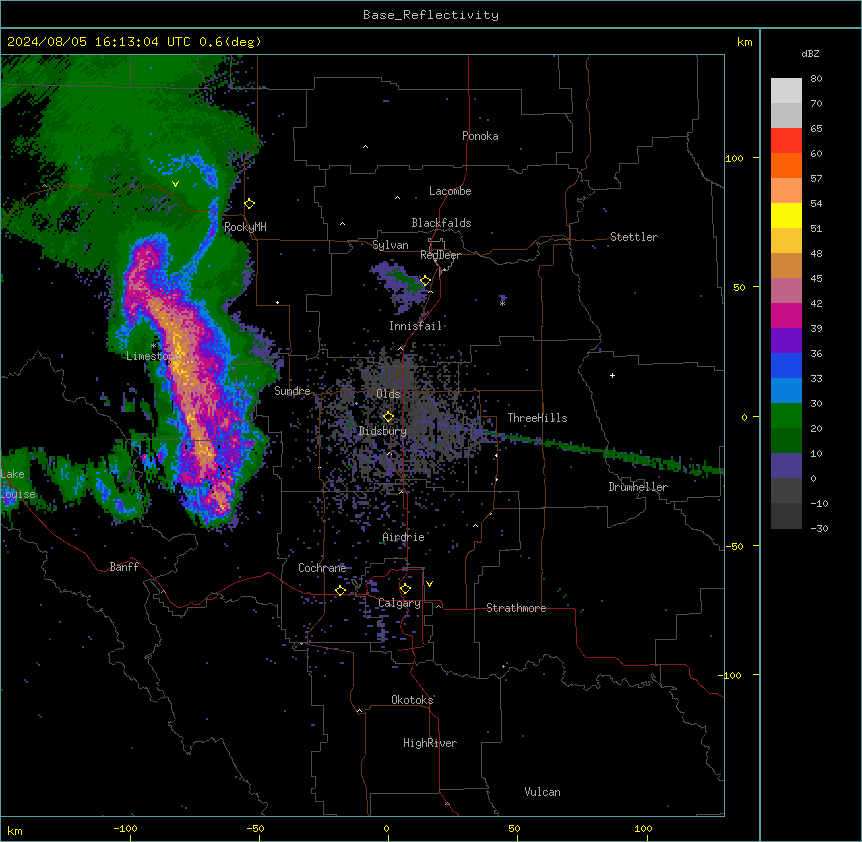
Task: Select the light green band above 20 in legend
Action: pyautogui.click(x=786, y=416)
